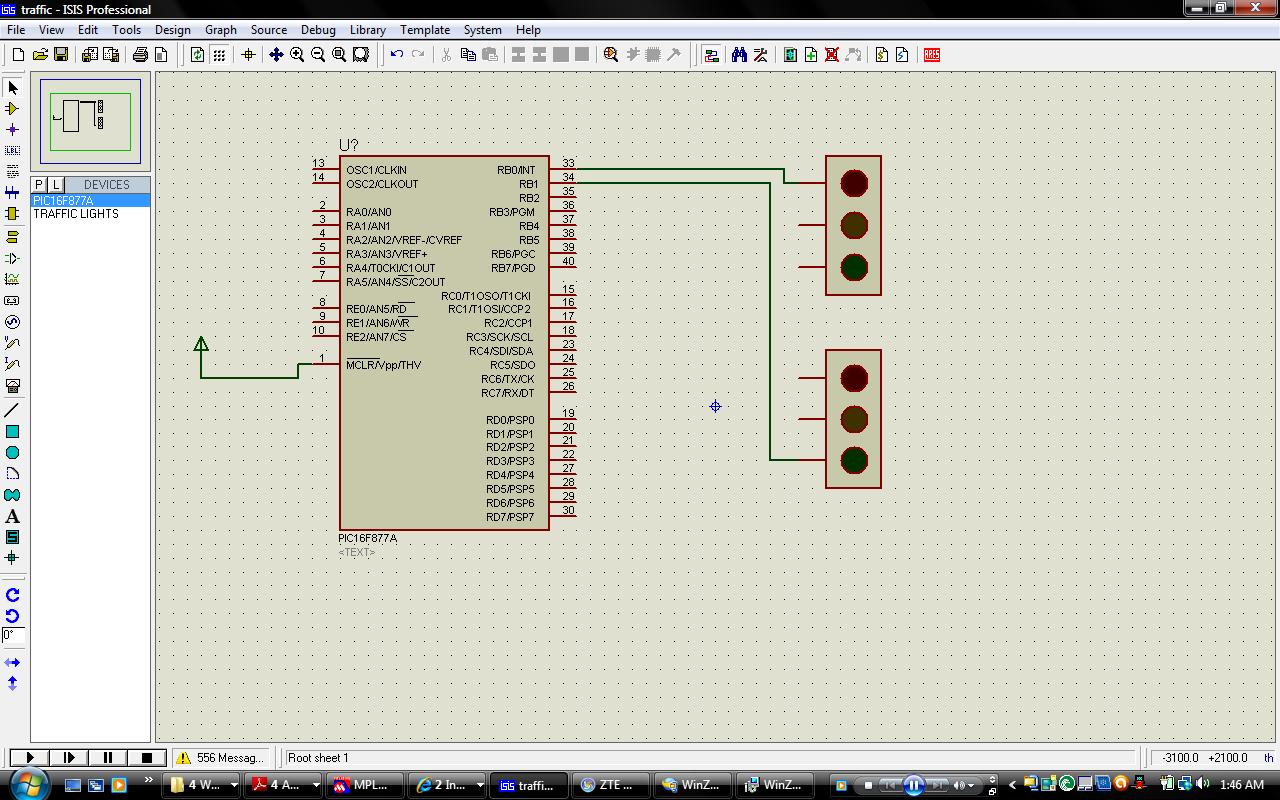The height and width of the screenshot is (800, 1280).
Task: Select the 2D line drawing tool
Action: pos(13,410)
